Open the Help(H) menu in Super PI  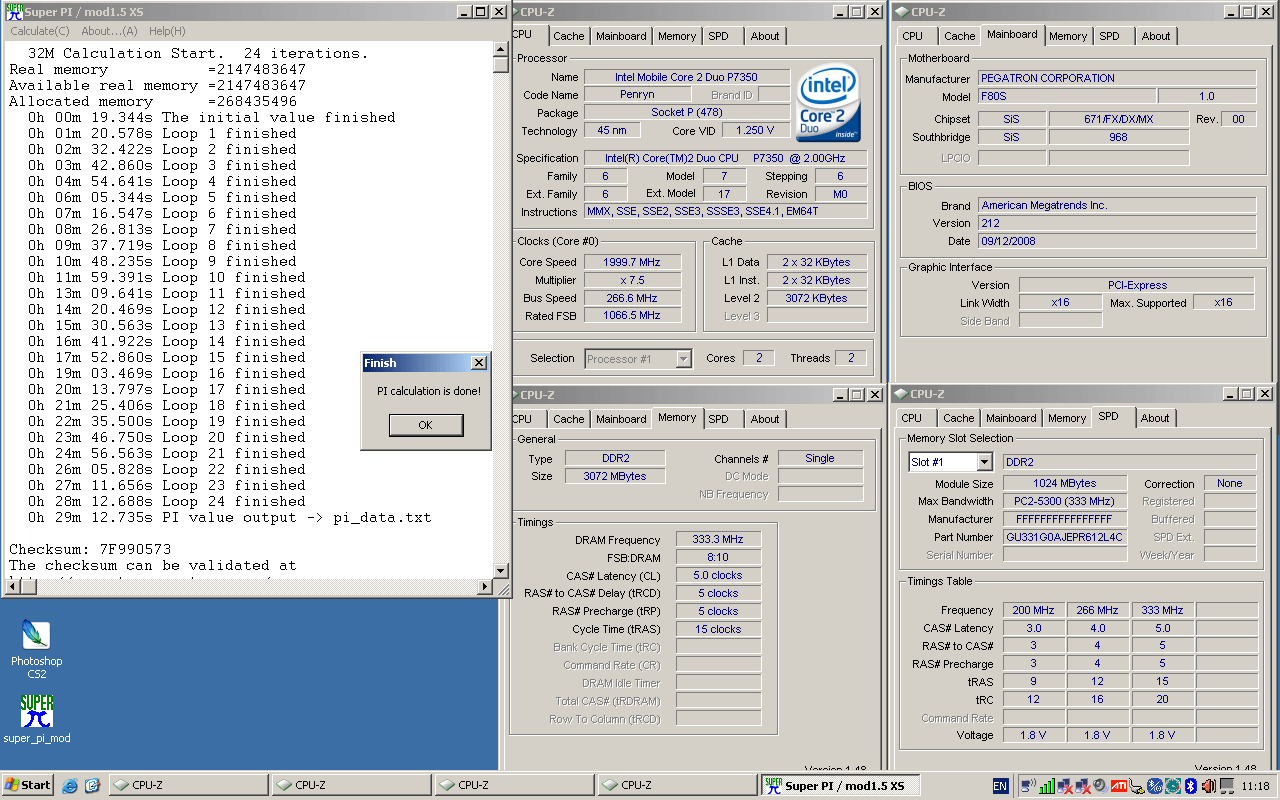click(167, 31)
